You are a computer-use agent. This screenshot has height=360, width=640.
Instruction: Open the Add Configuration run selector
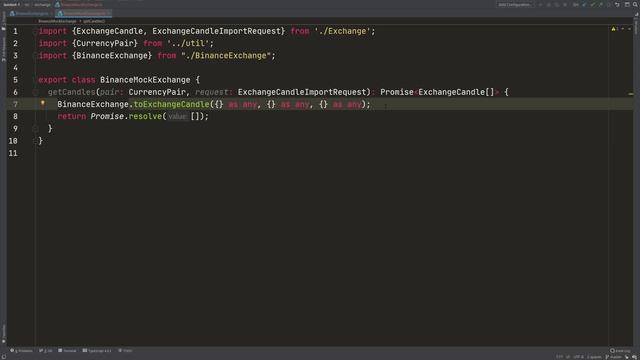pyautogui.click(x=515, y=4)
